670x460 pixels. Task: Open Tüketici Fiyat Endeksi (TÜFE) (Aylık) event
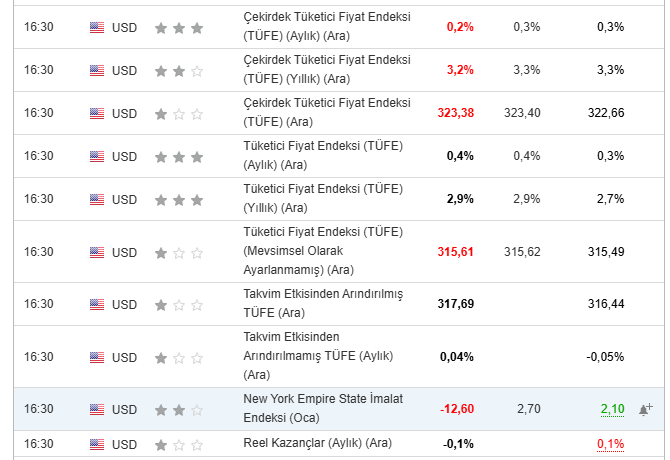323,155
